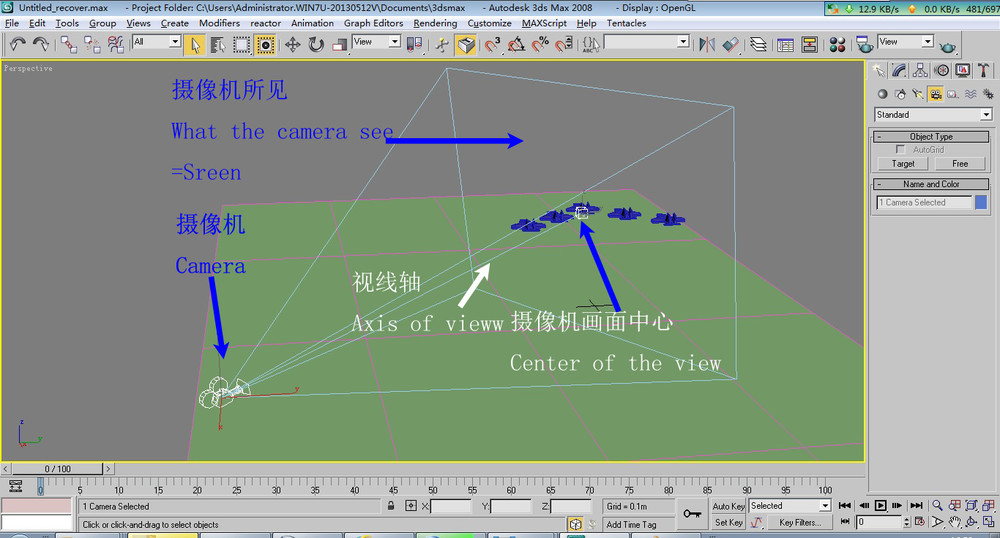The image size is (1000, 538).
Task: Expand the All selection filter dropdown
Action: [x=156, y=41]
